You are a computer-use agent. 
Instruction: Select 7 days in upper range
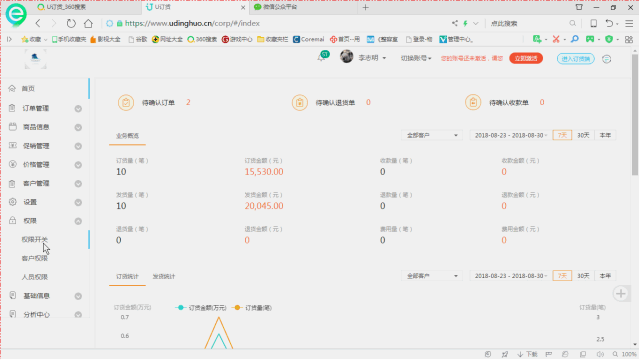562,135
